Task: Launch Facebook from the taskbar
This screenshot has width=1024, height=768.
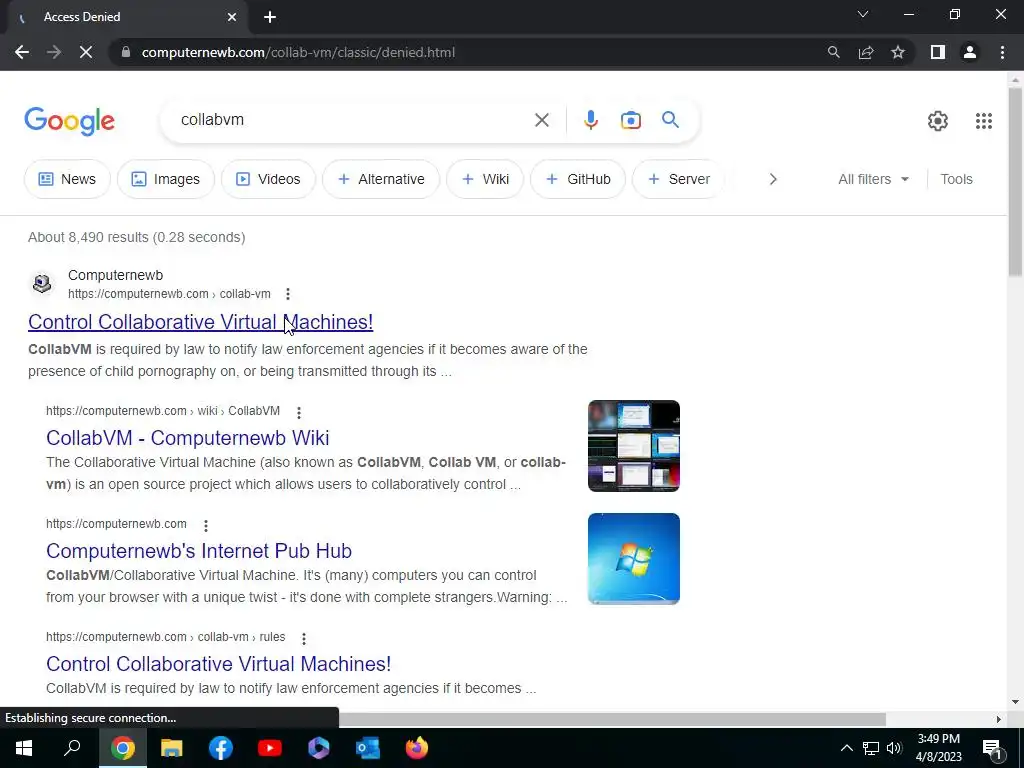Action: 221,748
